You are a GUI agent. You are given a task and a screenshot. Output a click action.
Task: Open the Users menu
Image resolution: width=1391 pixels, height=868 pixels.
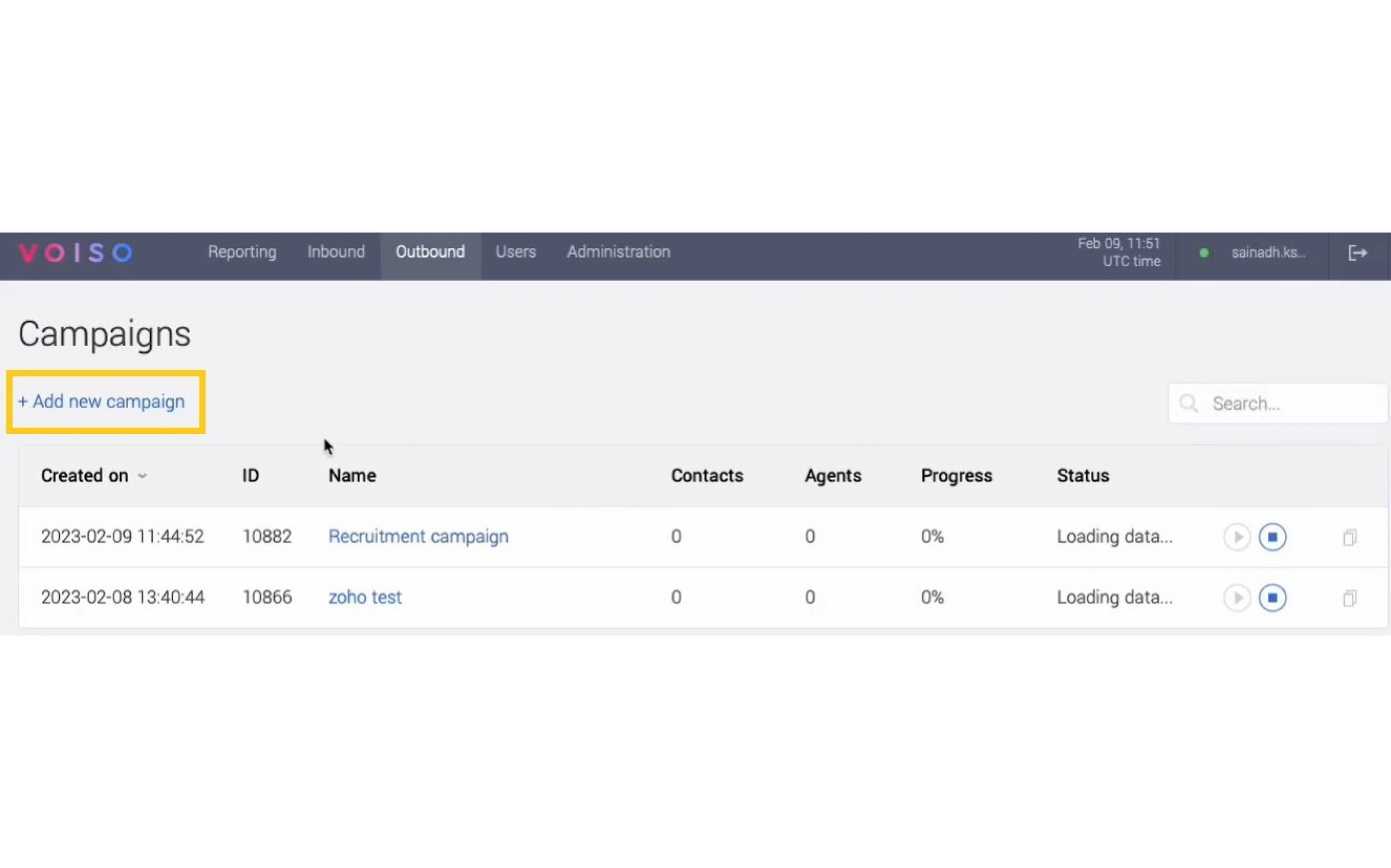[x=515, y=251]
